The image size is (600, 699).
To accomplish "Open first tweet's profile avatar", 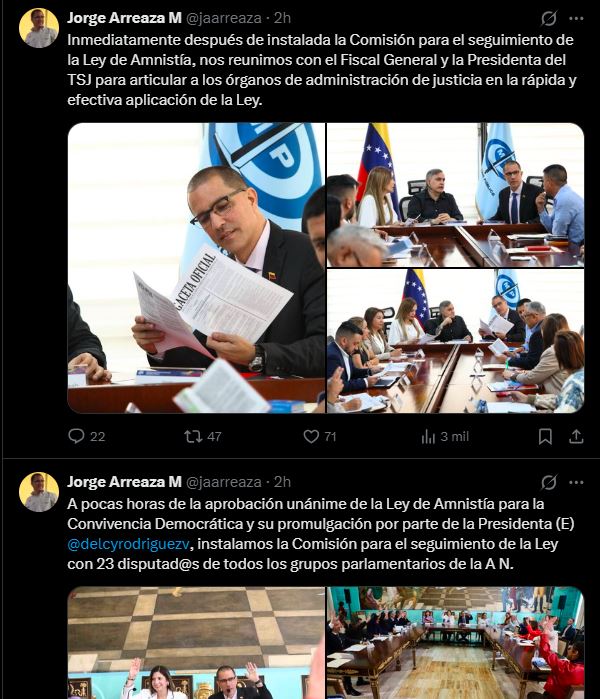I will click(39, 28).
